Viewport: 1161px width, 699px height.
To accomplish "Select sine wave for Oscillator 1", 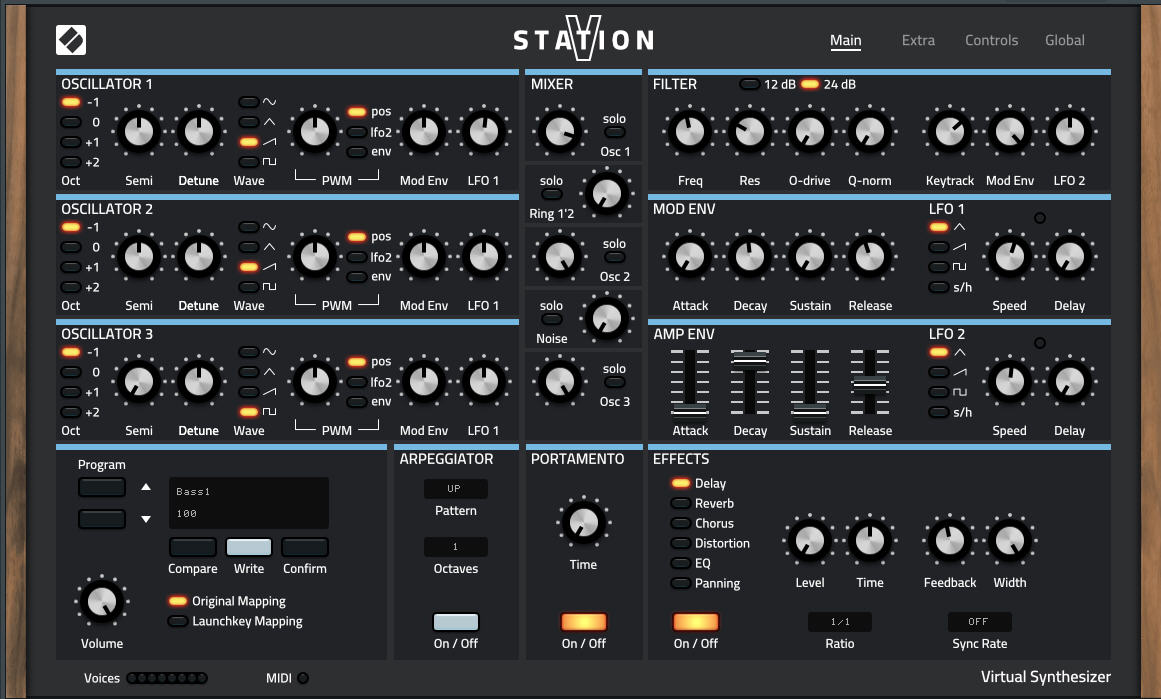I will point(249,102).
